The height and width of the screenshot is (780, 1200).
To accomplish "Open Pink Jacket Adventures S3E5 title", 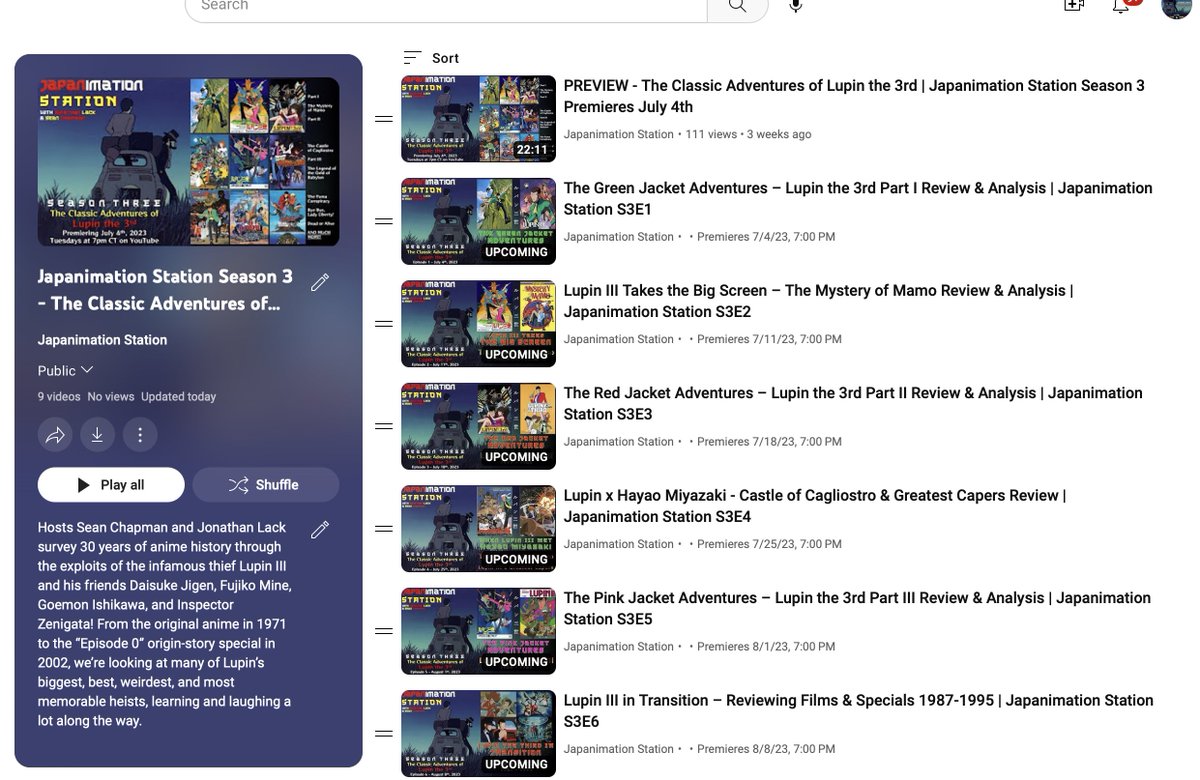I will coord(857,608).
